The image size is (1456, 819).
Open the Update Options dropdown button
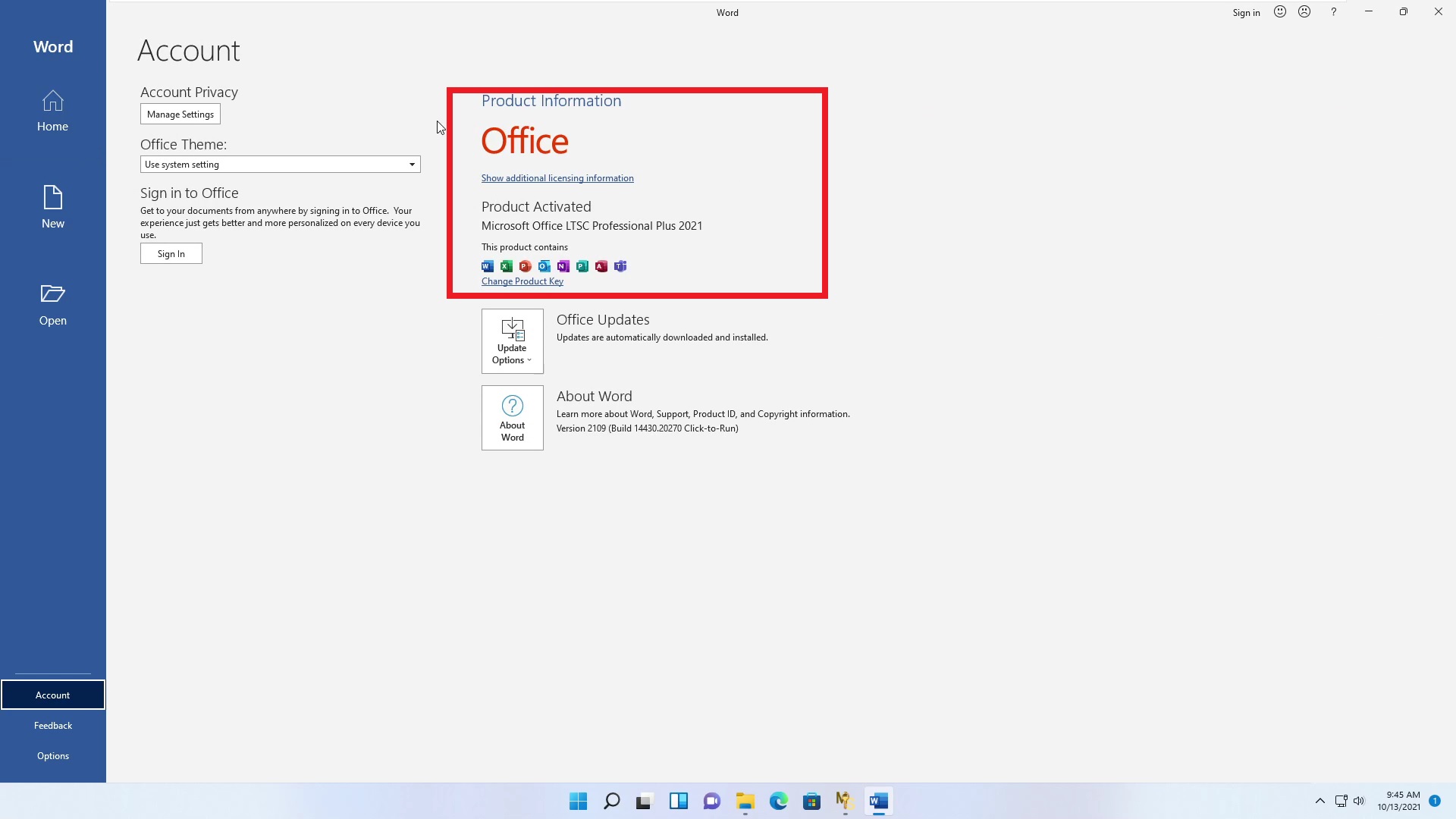(513, 341)
